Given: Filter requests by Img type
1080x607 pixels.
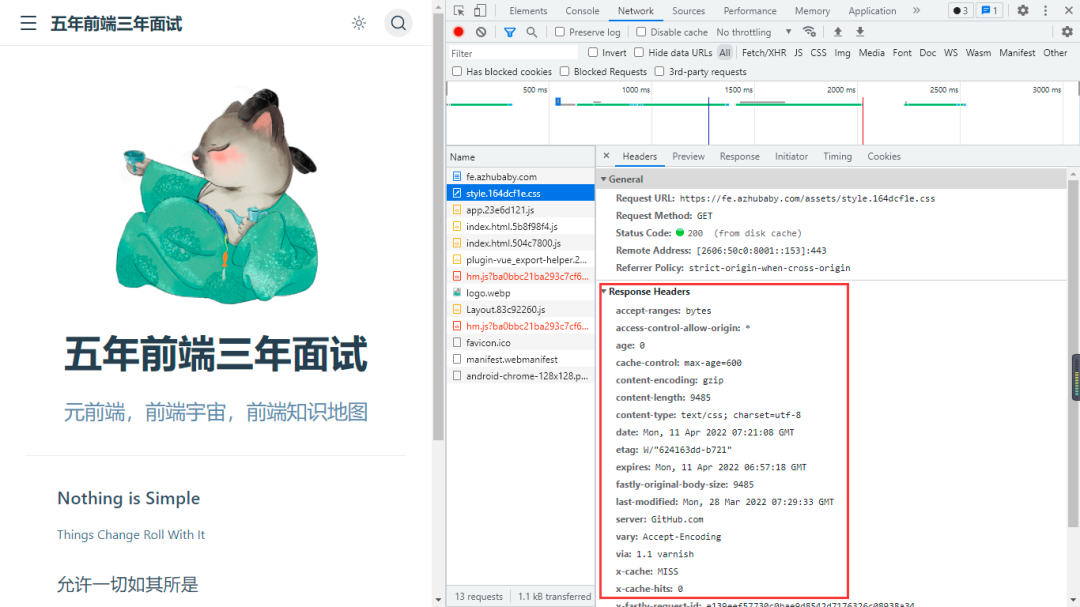Looking at the screenshot, I should click(x=842, y=52).
